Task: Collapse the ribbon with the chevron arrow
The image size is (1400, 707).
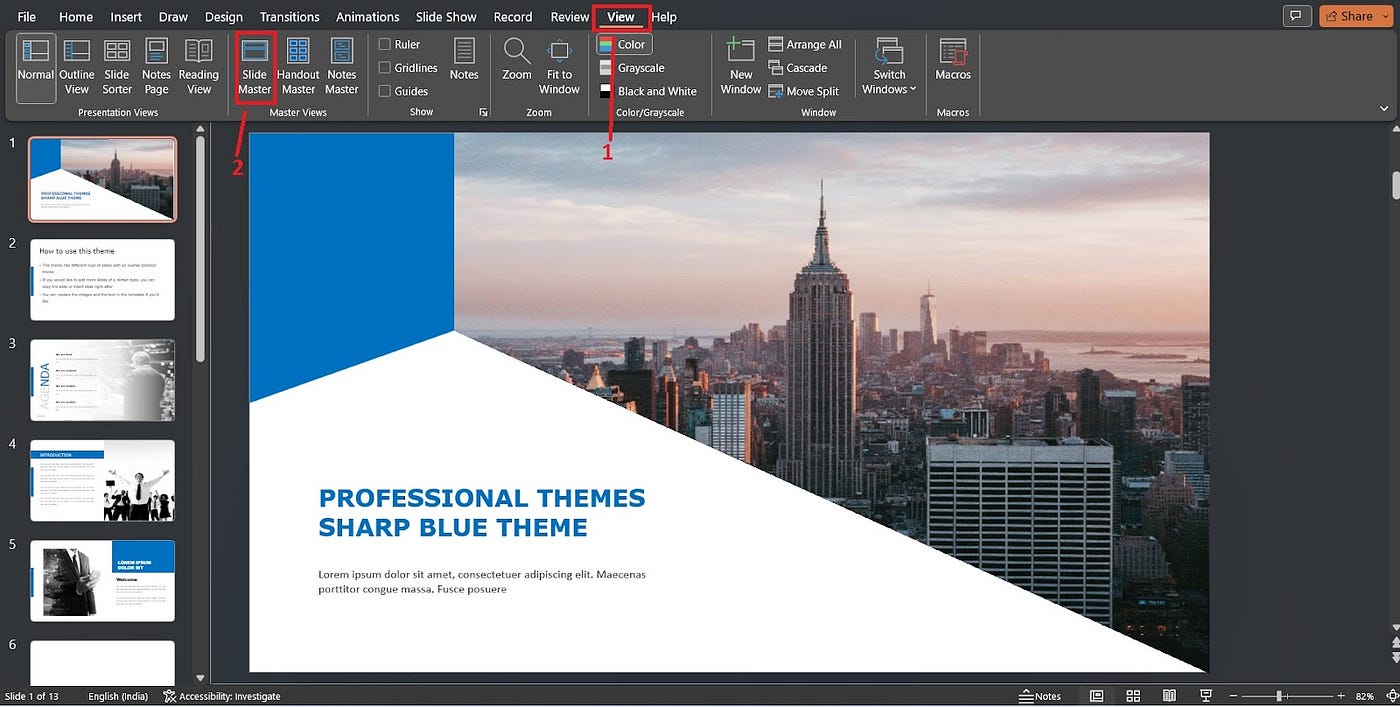Action: coord(1384,108)
